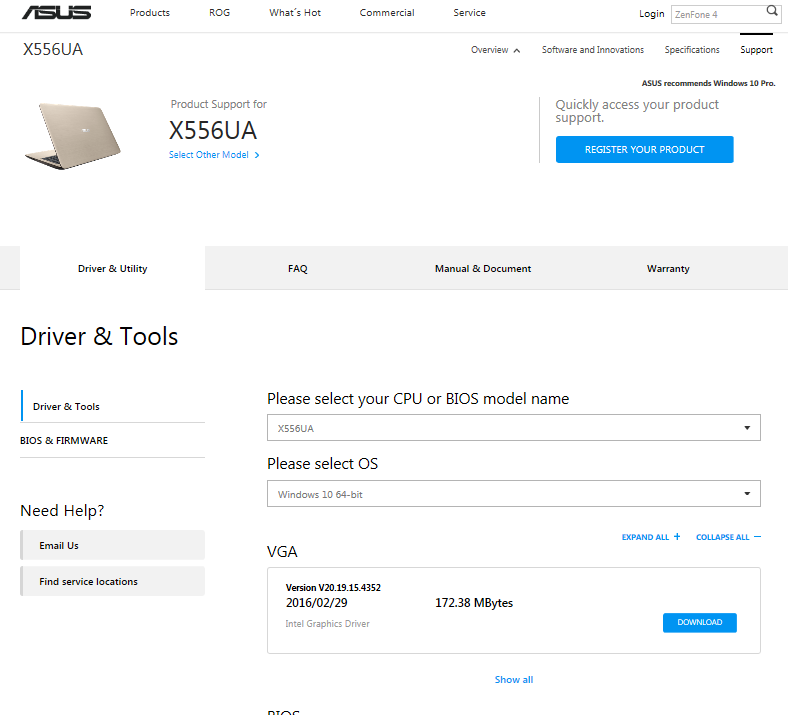
Task: Switch to the FAQ tab
Action: 298,268
